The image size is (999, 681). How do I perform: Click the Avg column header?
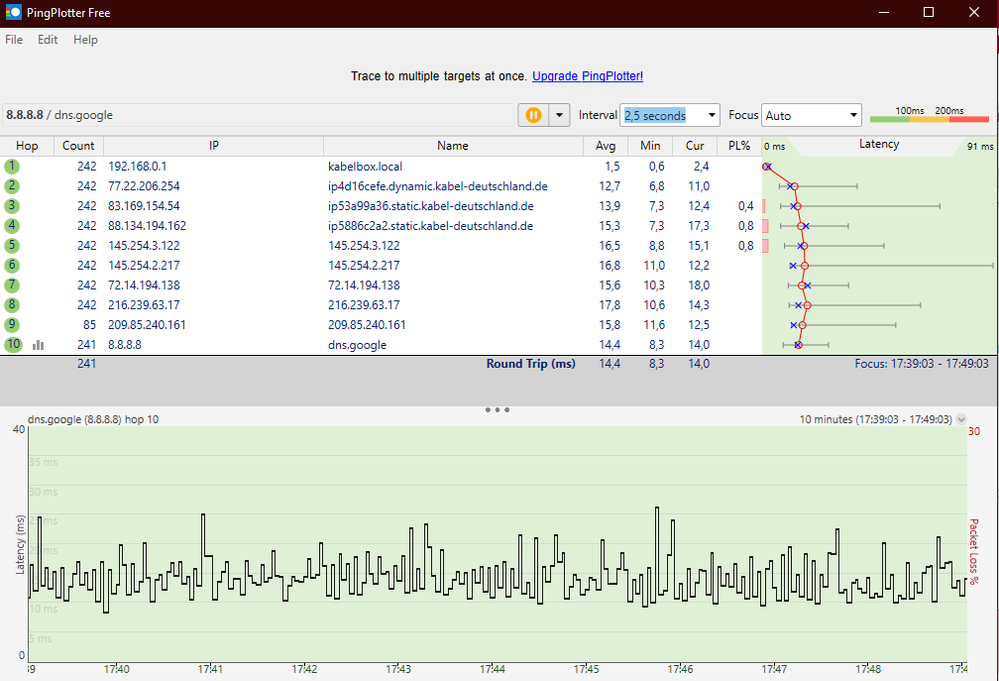[x=606, y=146]
